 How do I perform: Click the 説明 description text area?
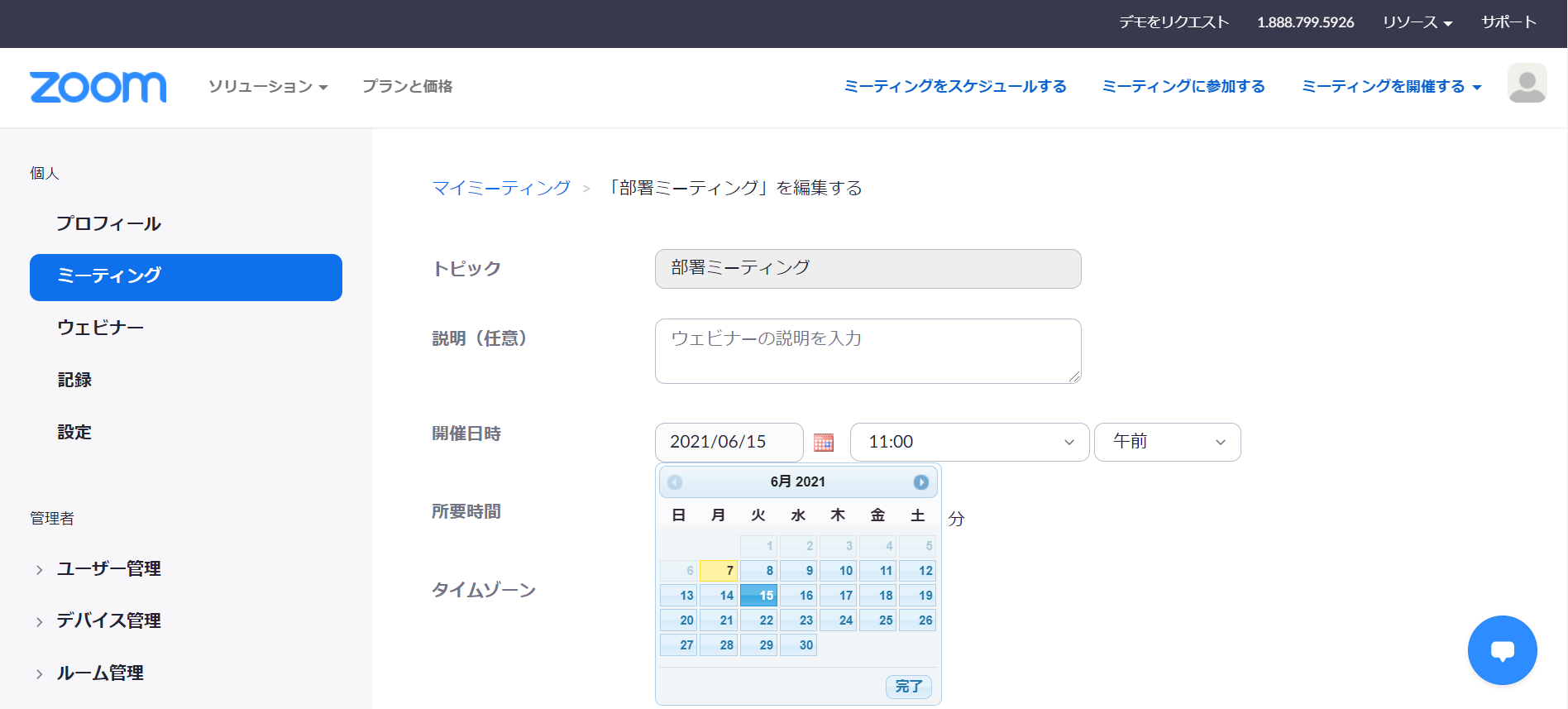tap(868, 352)
